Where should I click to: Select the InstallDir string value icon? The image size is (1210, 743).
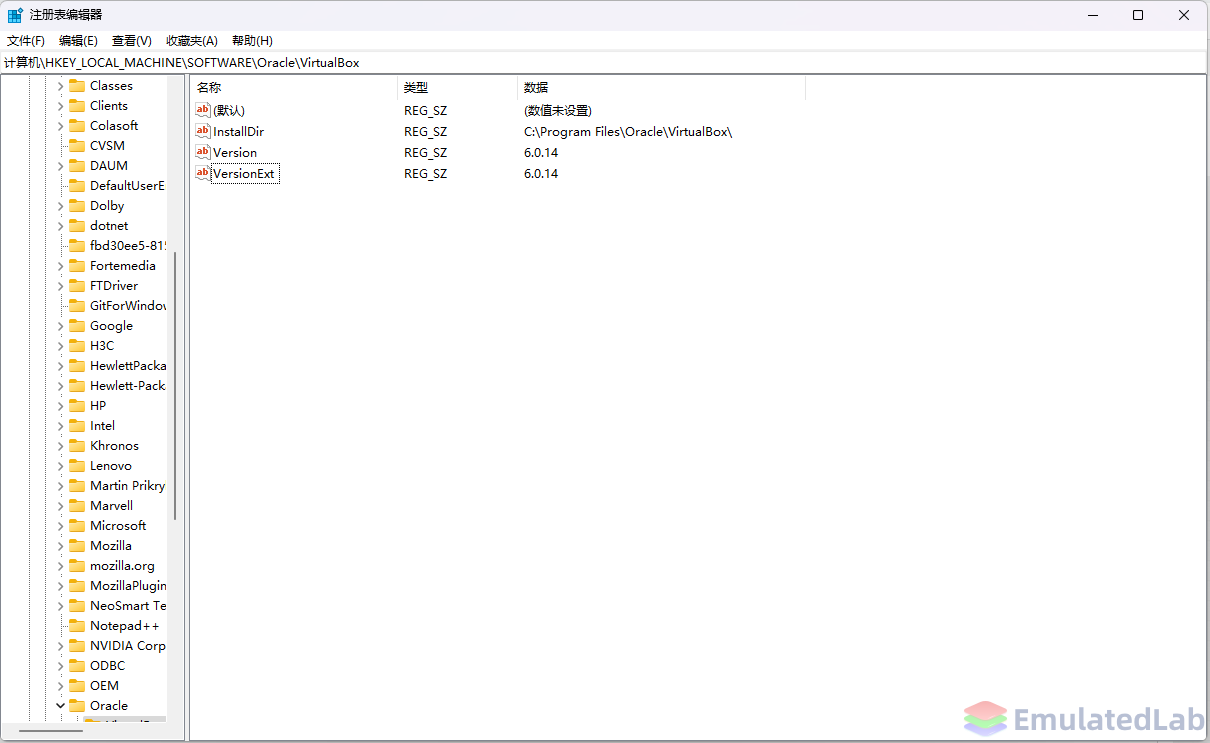[203, 131]
